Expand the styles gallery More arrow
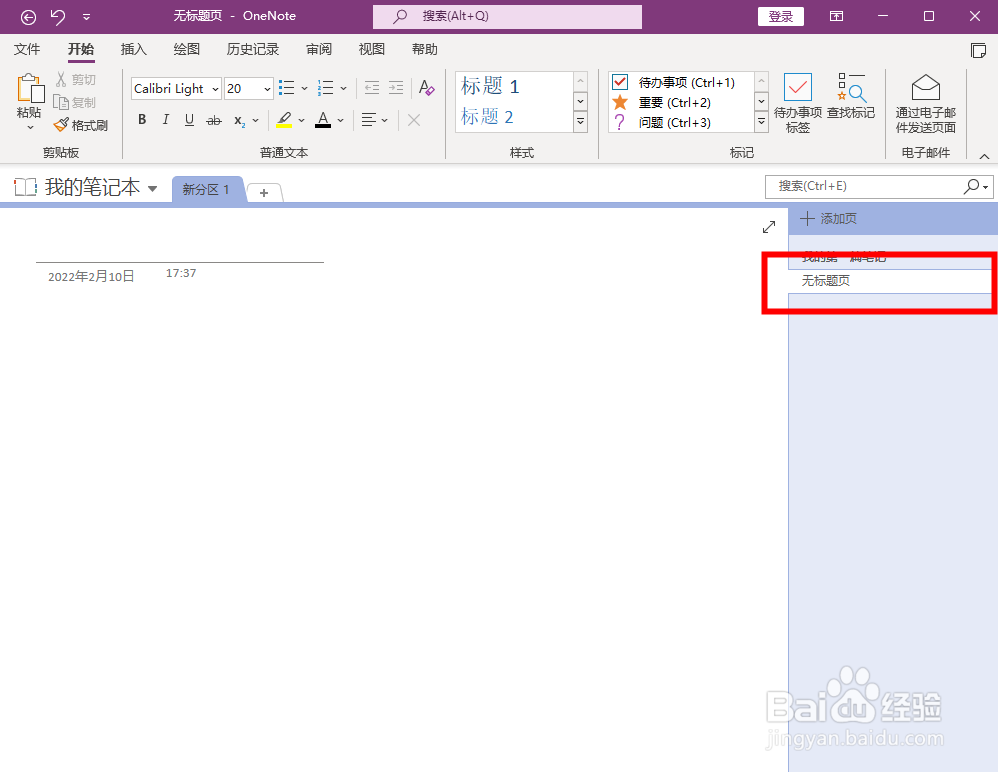This screenshot has height=772, width=998. (580, 121)
